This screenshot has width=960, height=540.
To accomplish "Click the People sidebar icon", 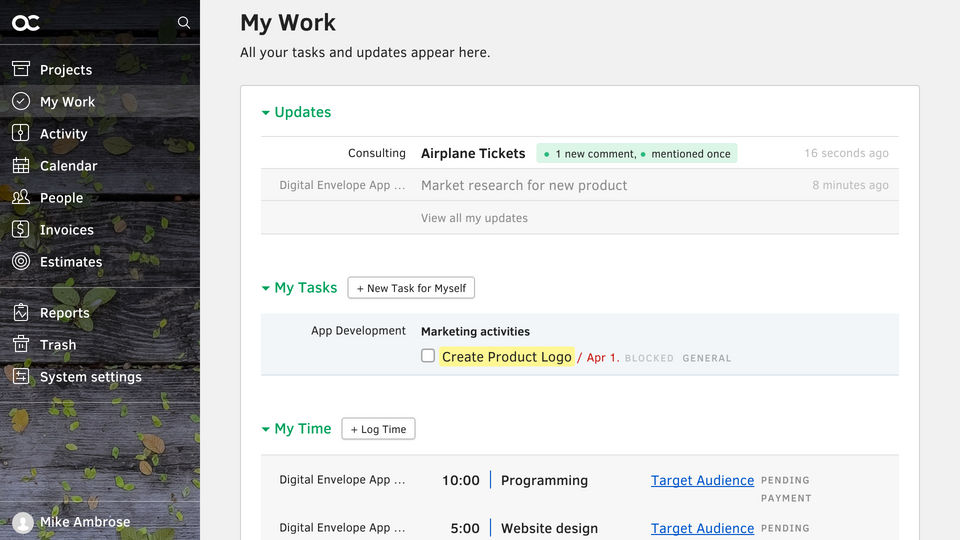I will click(21, 197).
